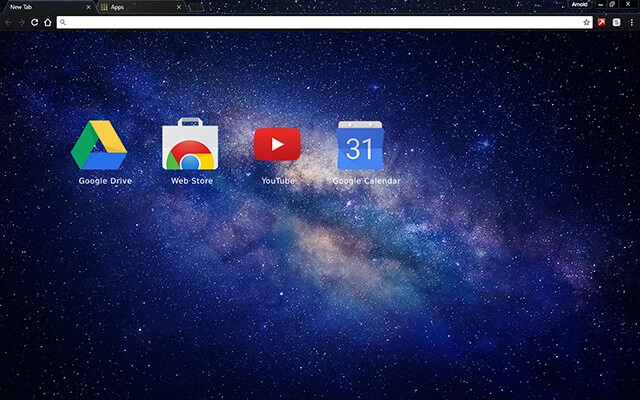640x400 pixels.
Task: Click the search magnifier in address bar
Action: 62,22
